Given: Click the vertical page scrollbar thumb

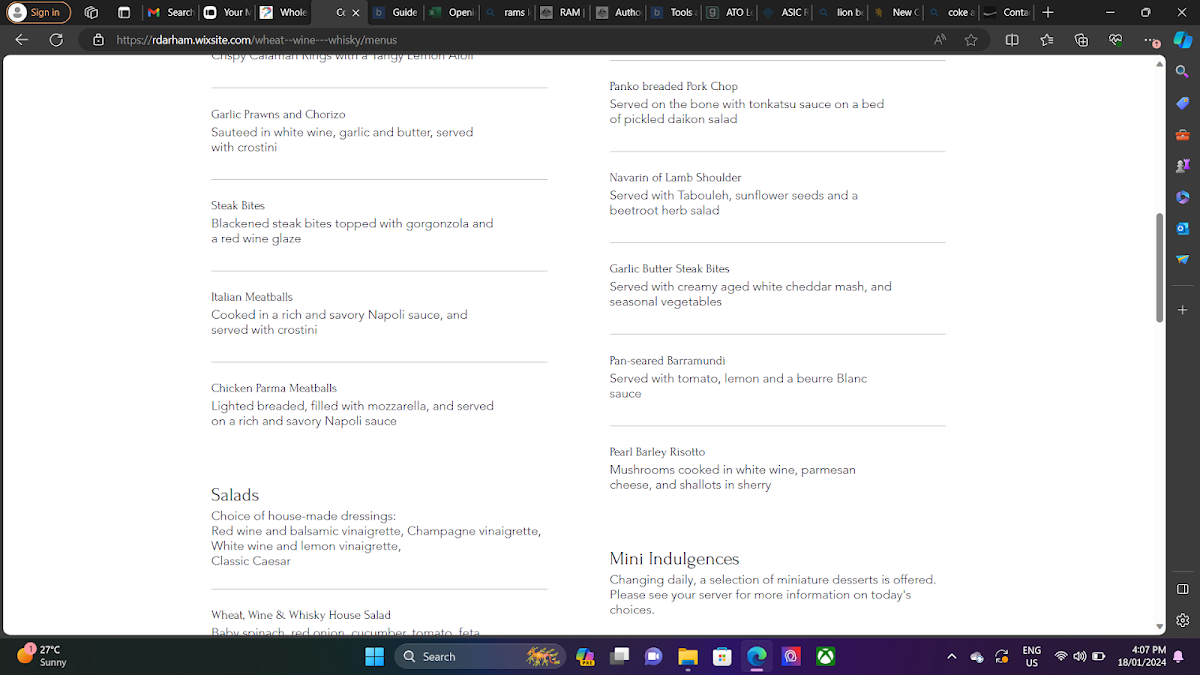Looking at the screenshot, I should click(x=1160, y=266).
